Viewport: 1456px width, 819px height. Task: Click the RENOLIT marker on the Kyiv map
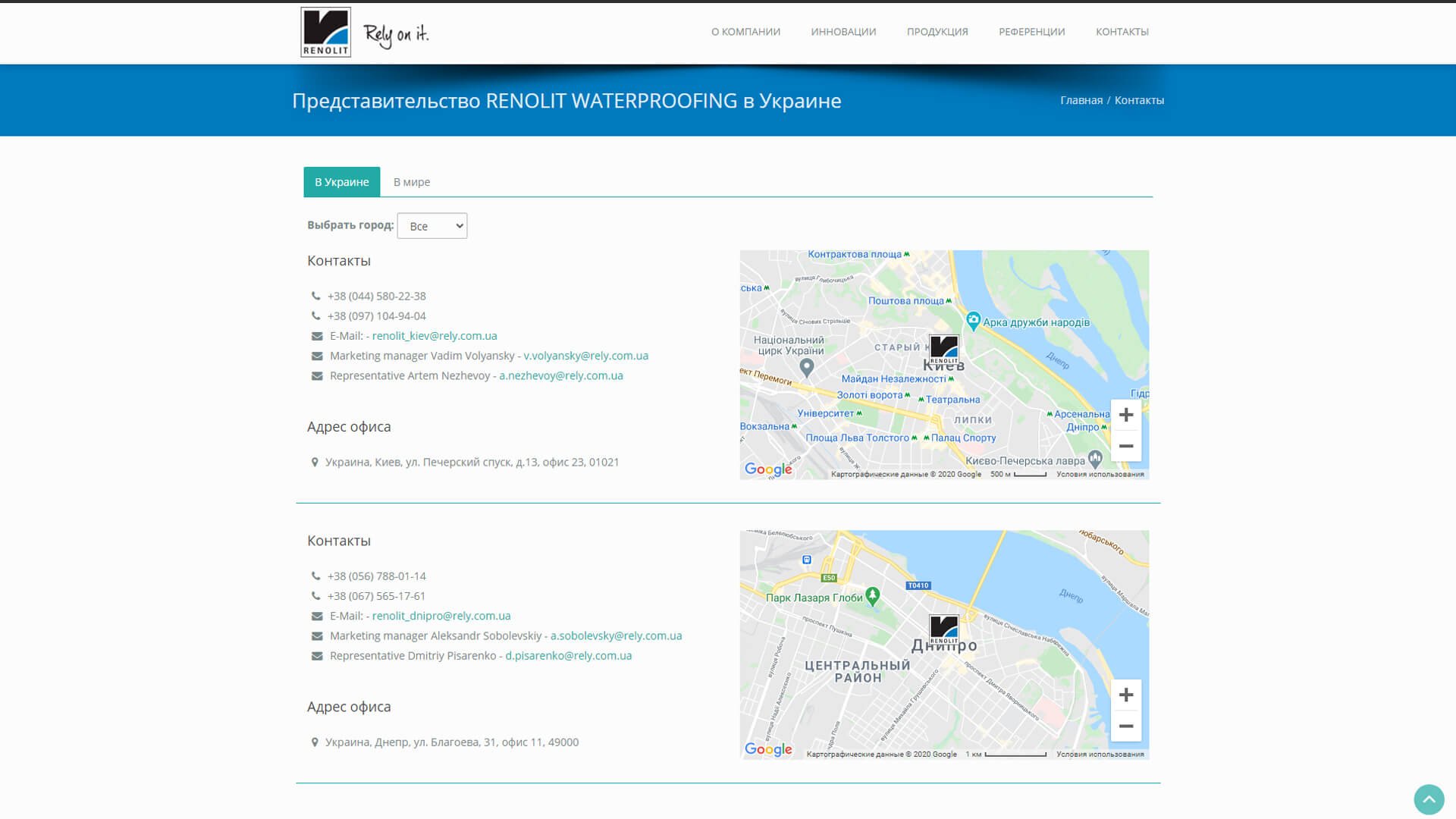[944, 350]
